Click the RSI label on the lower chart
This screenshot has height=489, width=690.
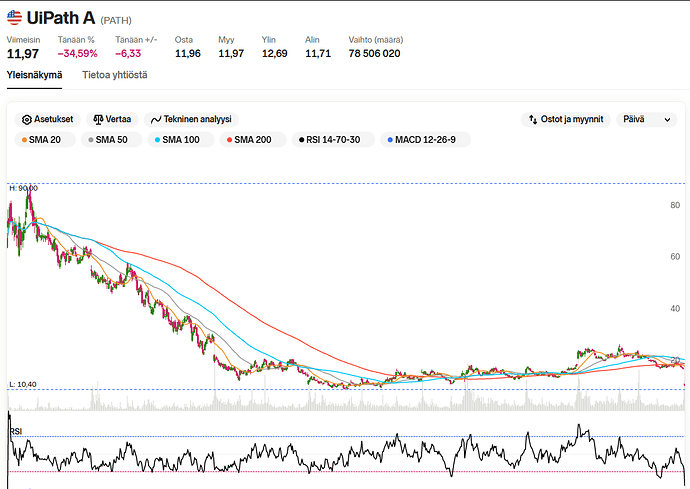pyautogui.click(x=16, y=431)
